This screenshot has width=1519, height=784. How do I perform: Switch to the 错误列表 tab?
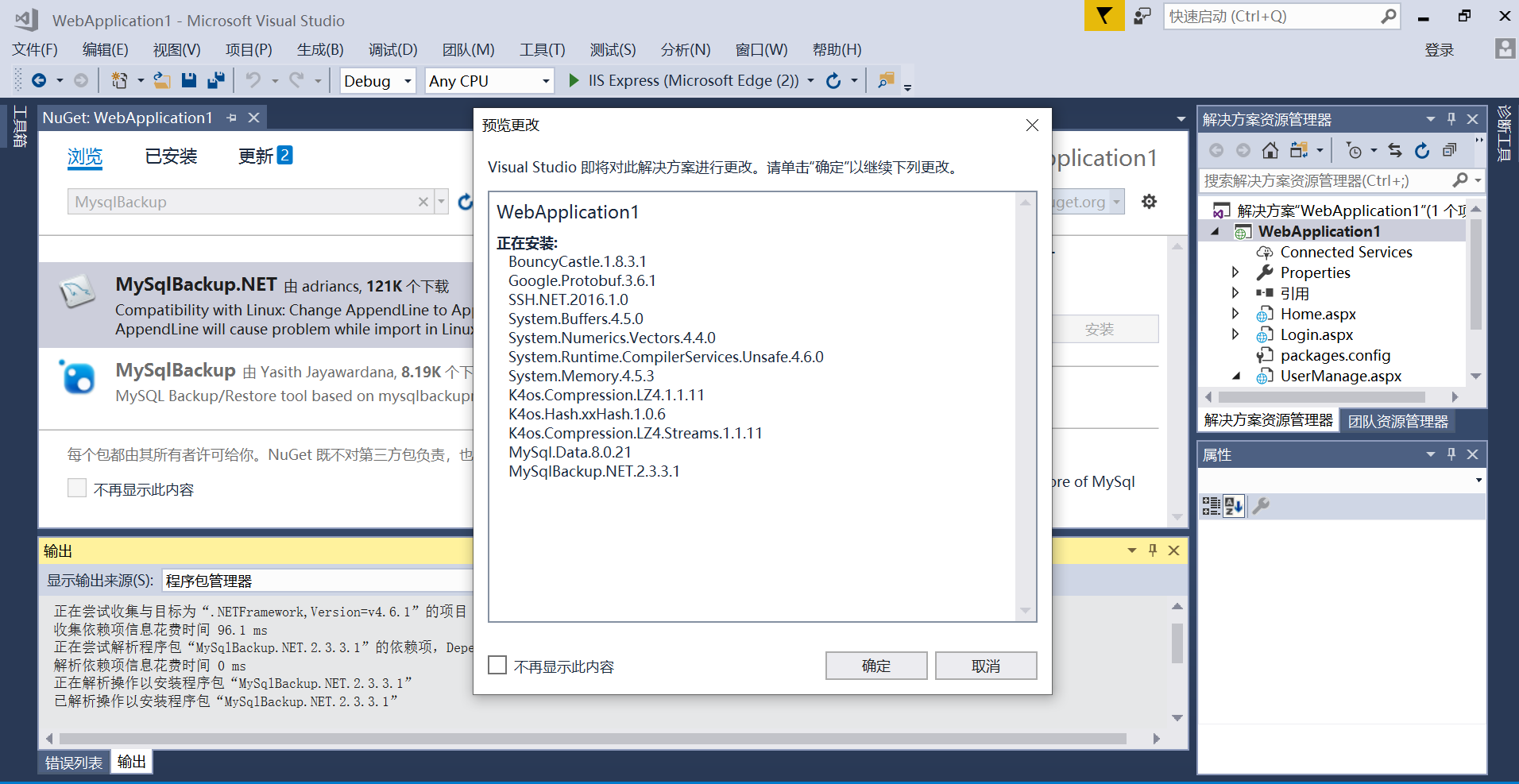74,763
